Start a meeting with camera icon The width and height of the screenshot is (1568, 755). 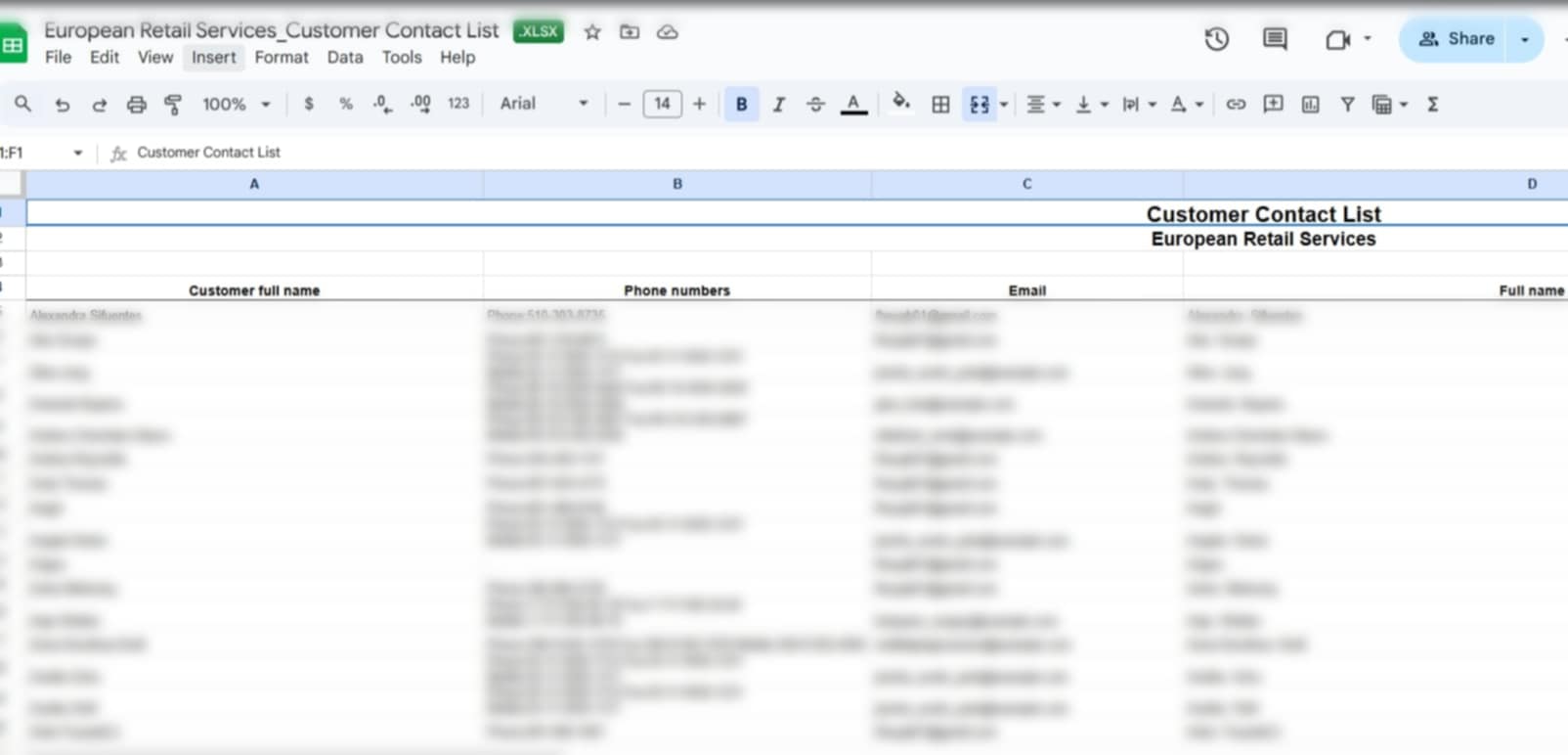(1337, 39)
